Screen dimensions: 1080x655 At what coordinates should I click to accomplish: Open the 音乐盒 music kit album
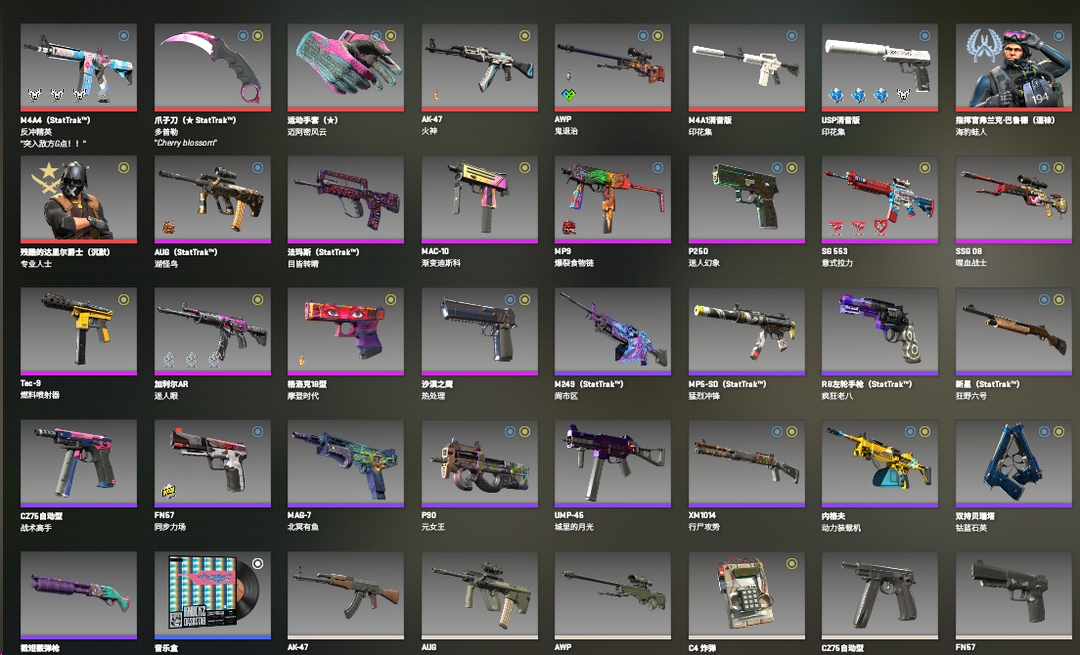point(212,595)
